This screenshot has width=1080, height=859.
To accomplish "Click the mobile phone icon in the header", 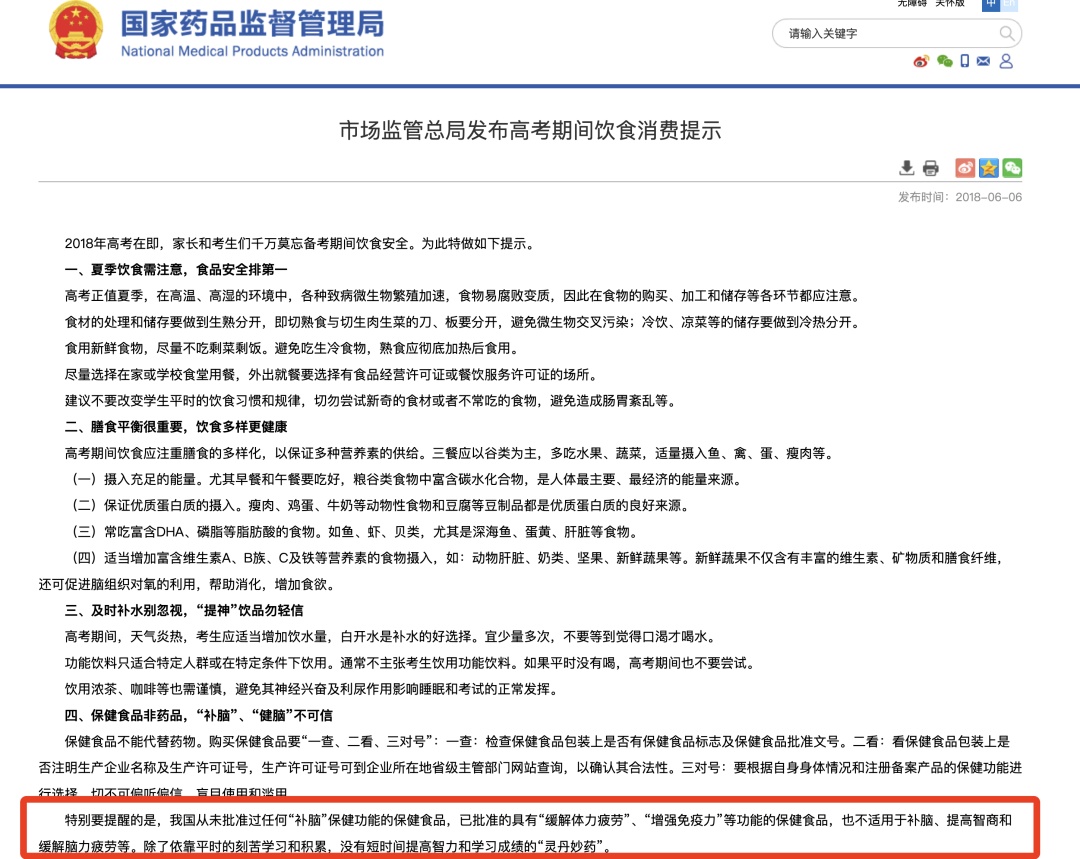I will [x=965, y=61].
